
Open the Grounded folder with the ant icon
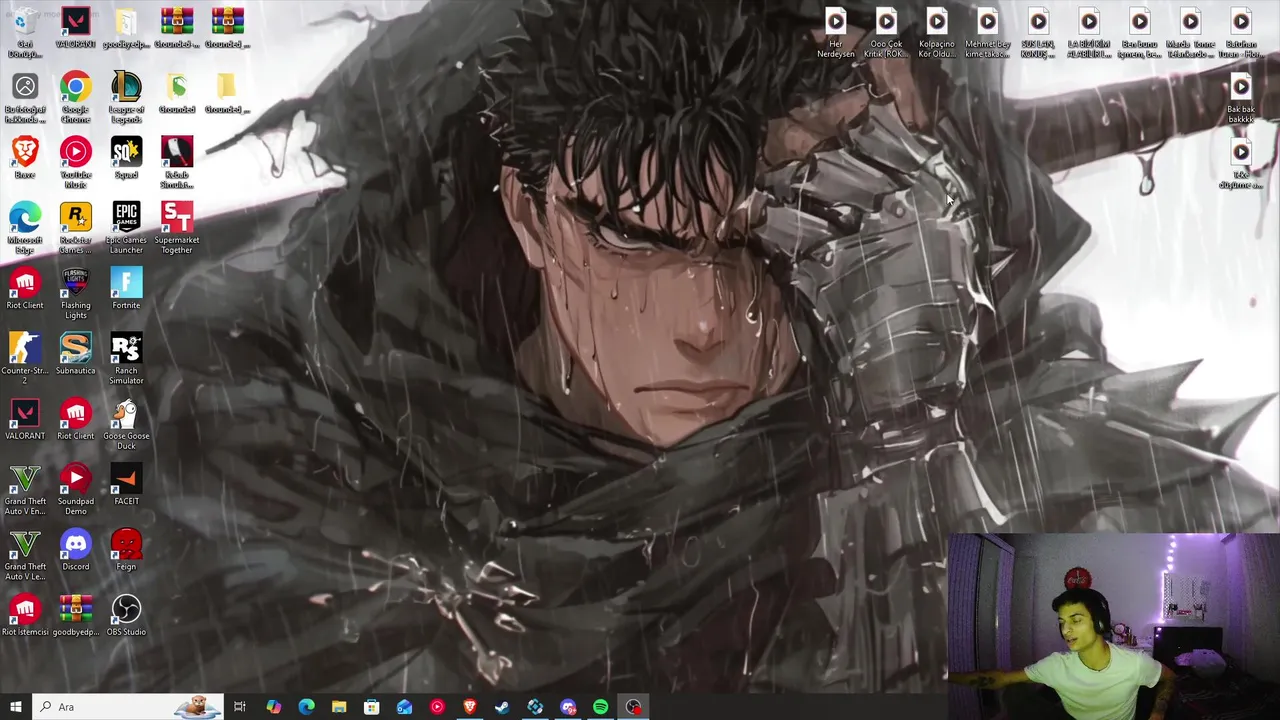177,93
